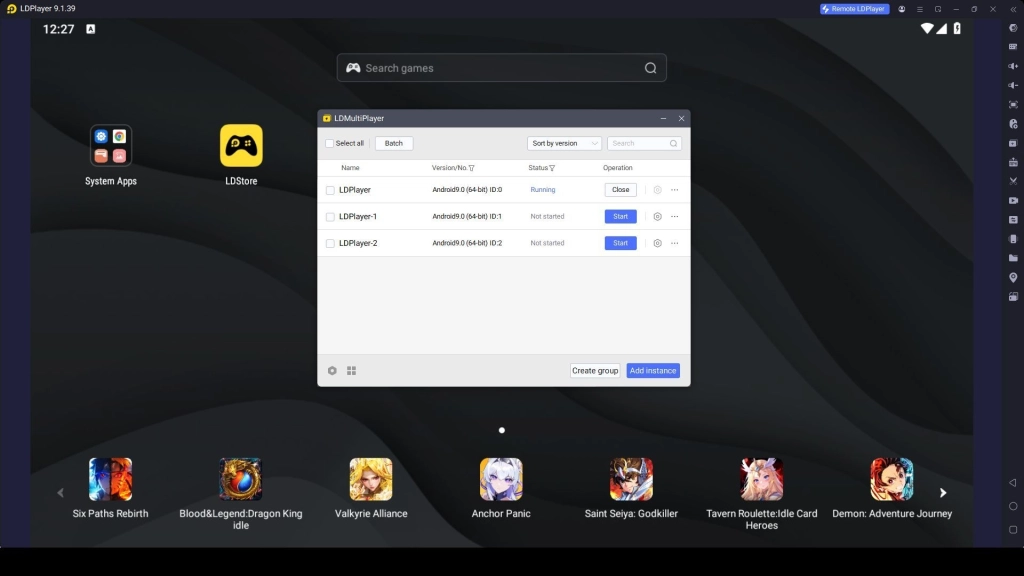Open settings gear for LDPlayer row

pos(658,190)
